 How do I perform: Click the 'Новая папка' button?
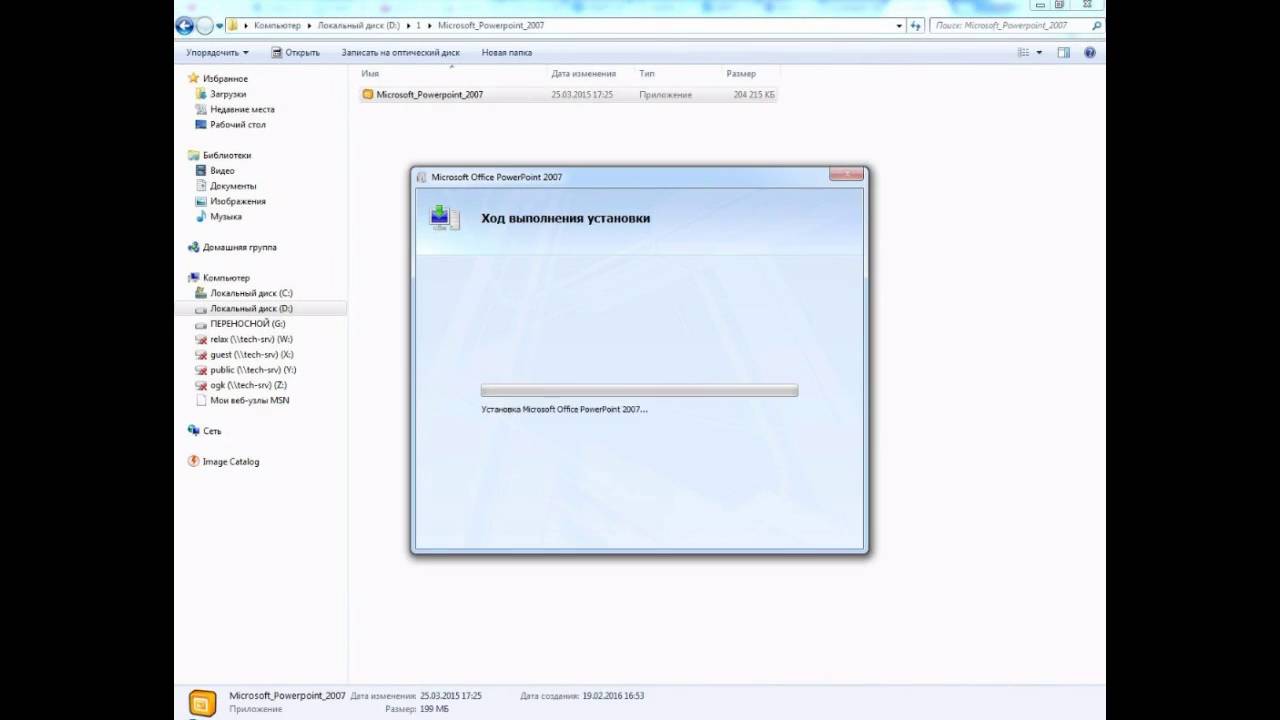coord(506,52)
